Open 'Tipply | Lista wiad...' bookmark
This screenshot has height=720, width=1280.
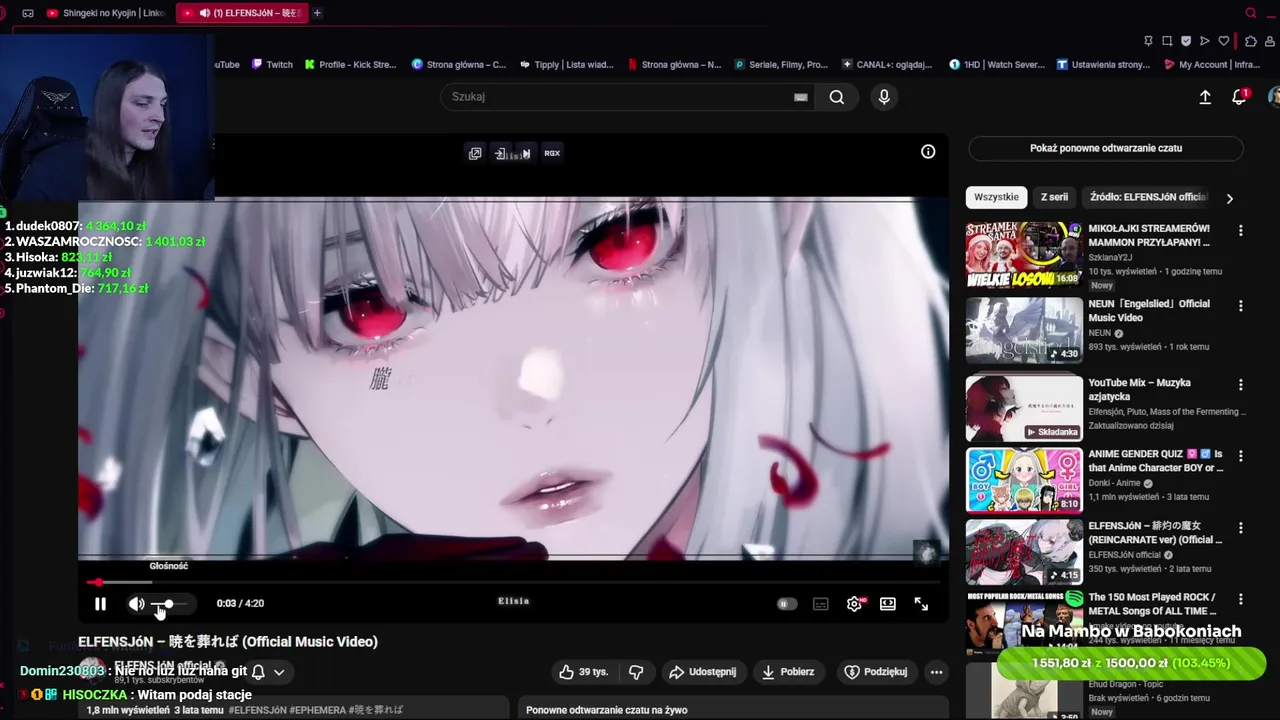point(567,65)
